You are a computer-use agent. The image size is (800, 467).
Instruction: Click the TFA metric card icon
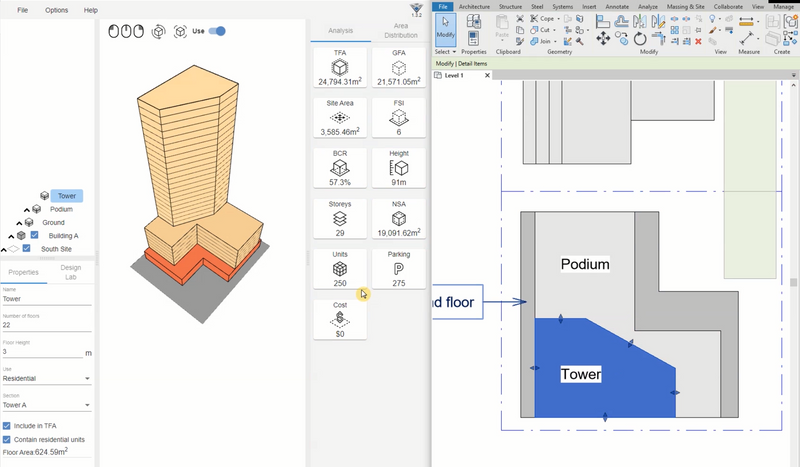coord(340,67)
